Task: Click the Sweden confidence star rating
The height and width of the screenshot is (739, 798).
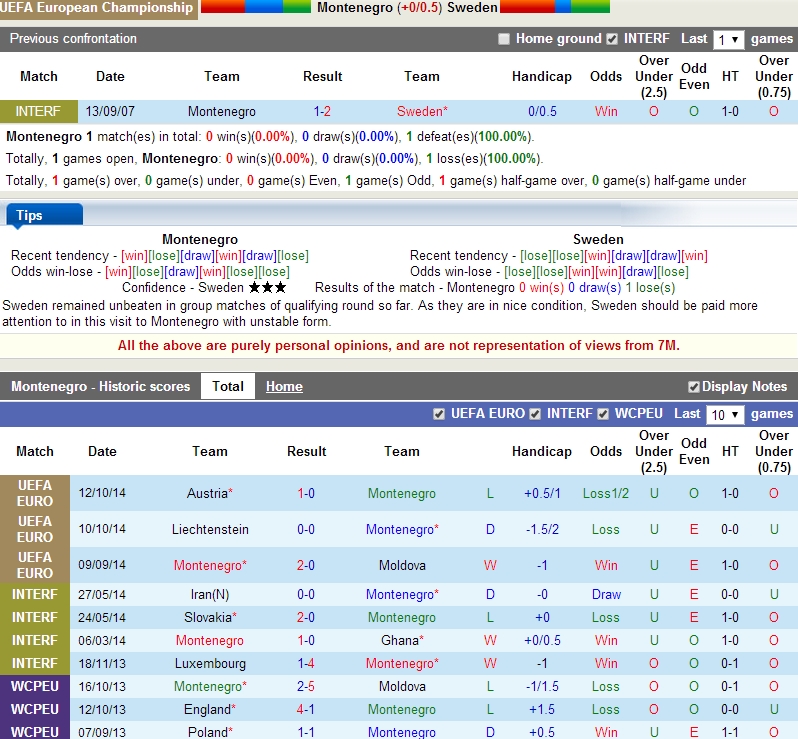Action: coord(268,288)
